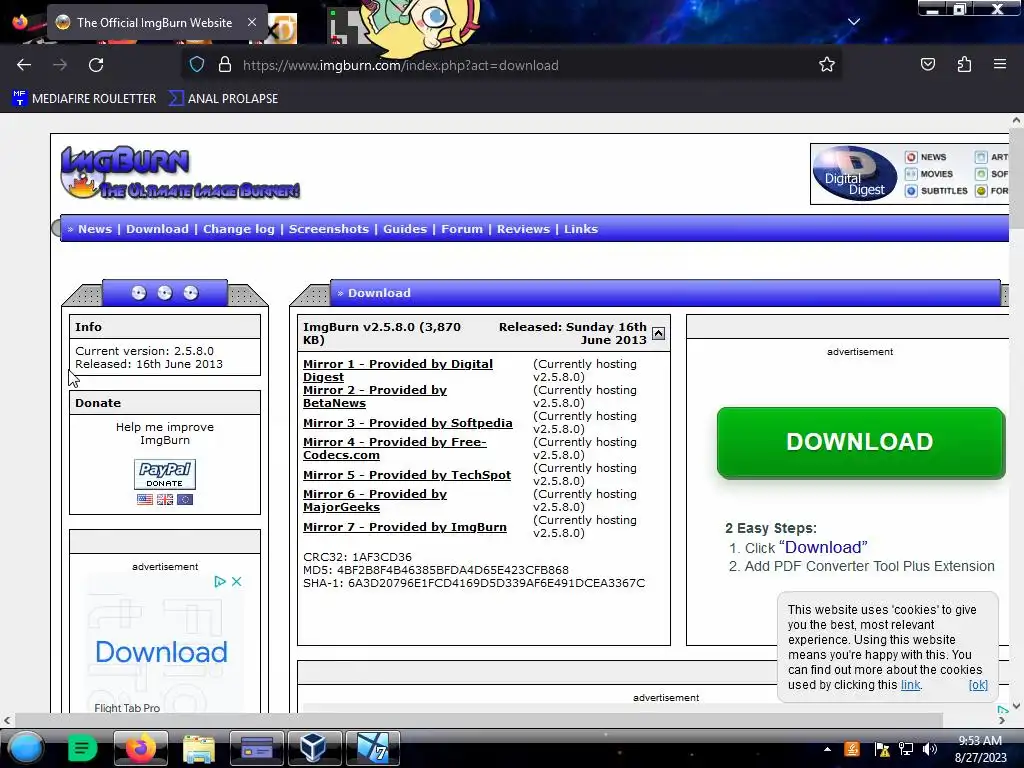Viewport: 1024px width, 768px height.
Task: Select The Official ImgBurn Website tab
Action: 155,23
